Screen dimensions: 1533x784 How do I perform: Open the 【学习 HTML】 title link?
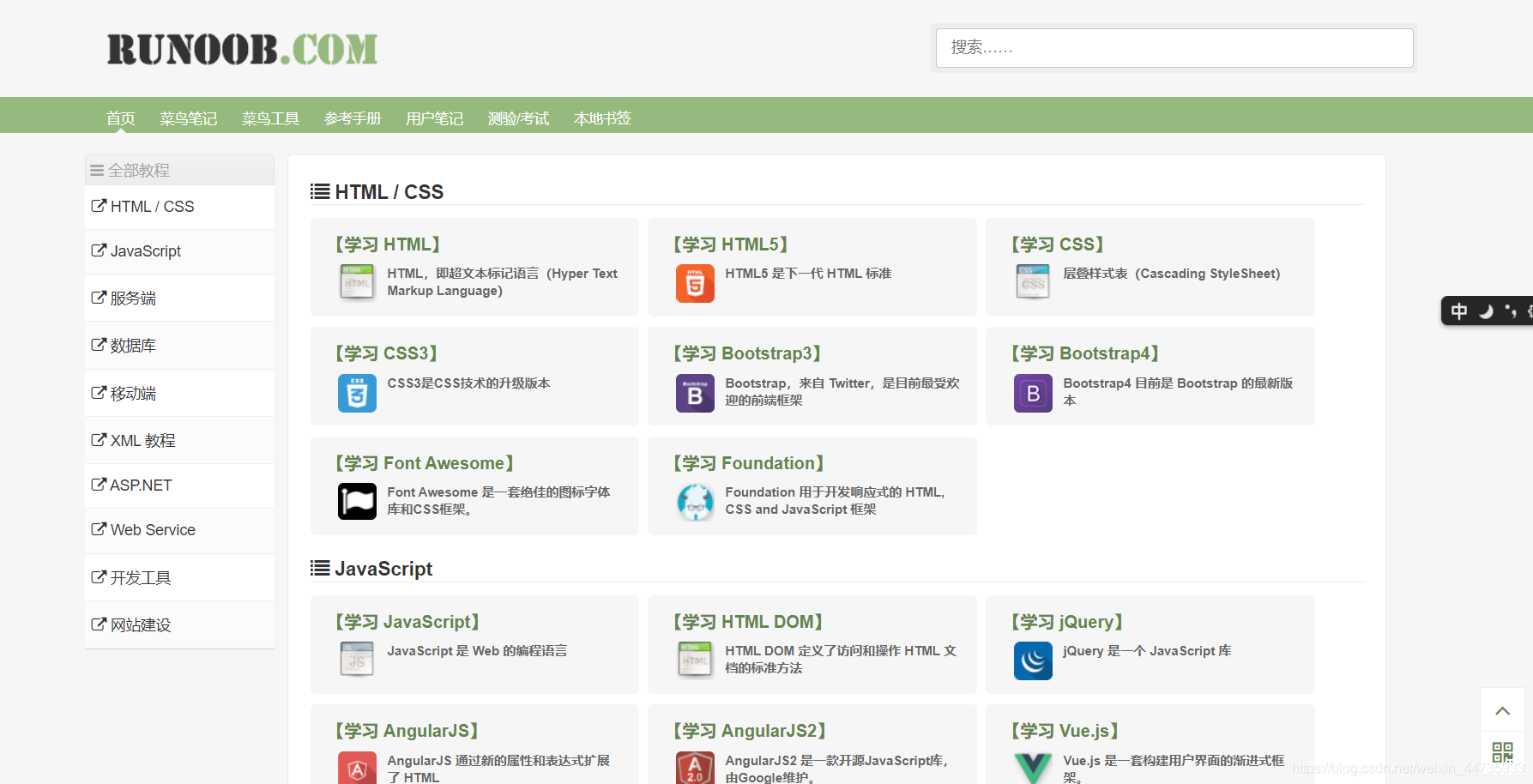tap(387, 244)
